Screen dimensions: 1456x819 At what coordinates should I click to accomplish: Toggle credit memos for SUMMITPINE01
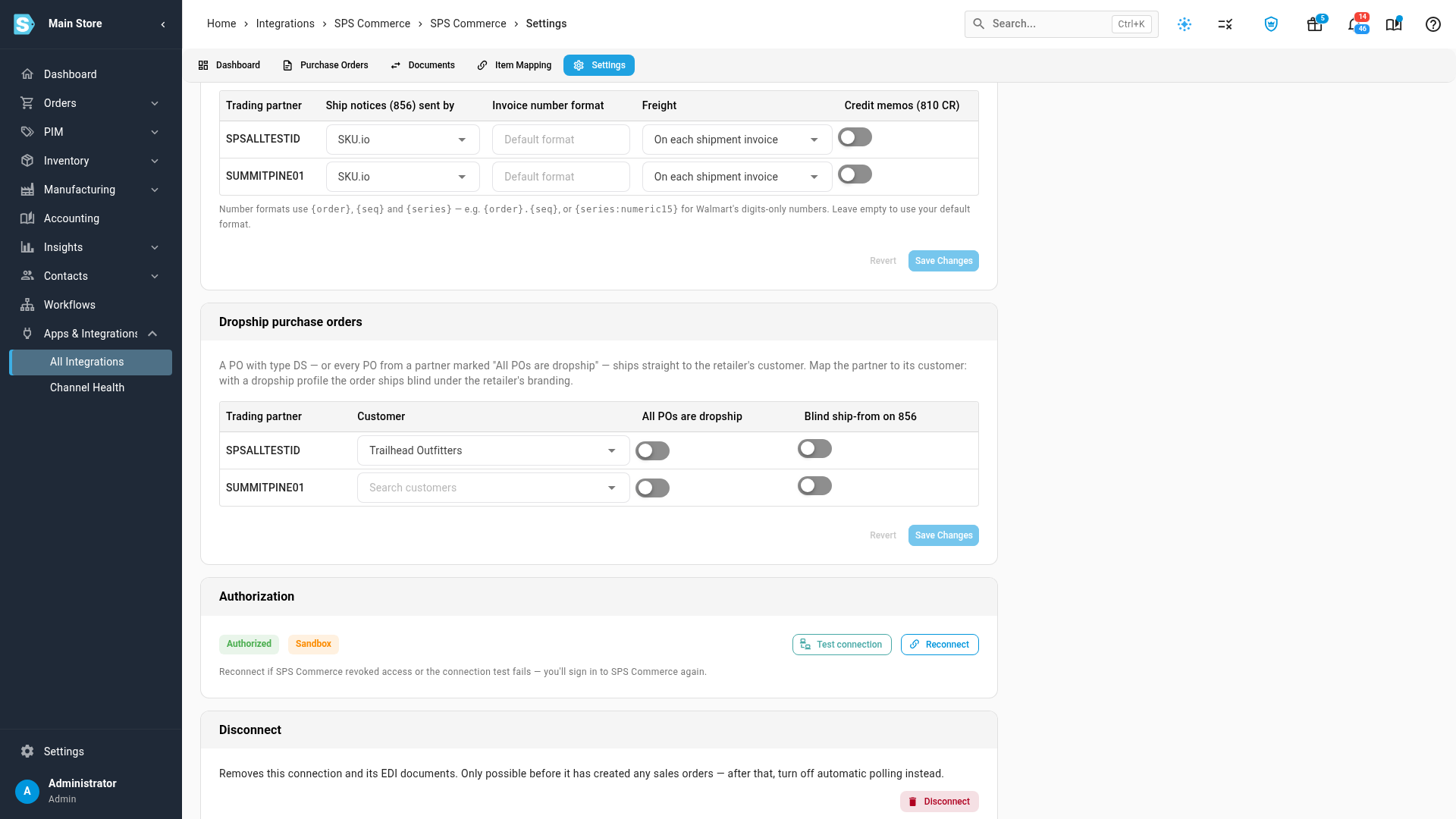click(855, 174)
